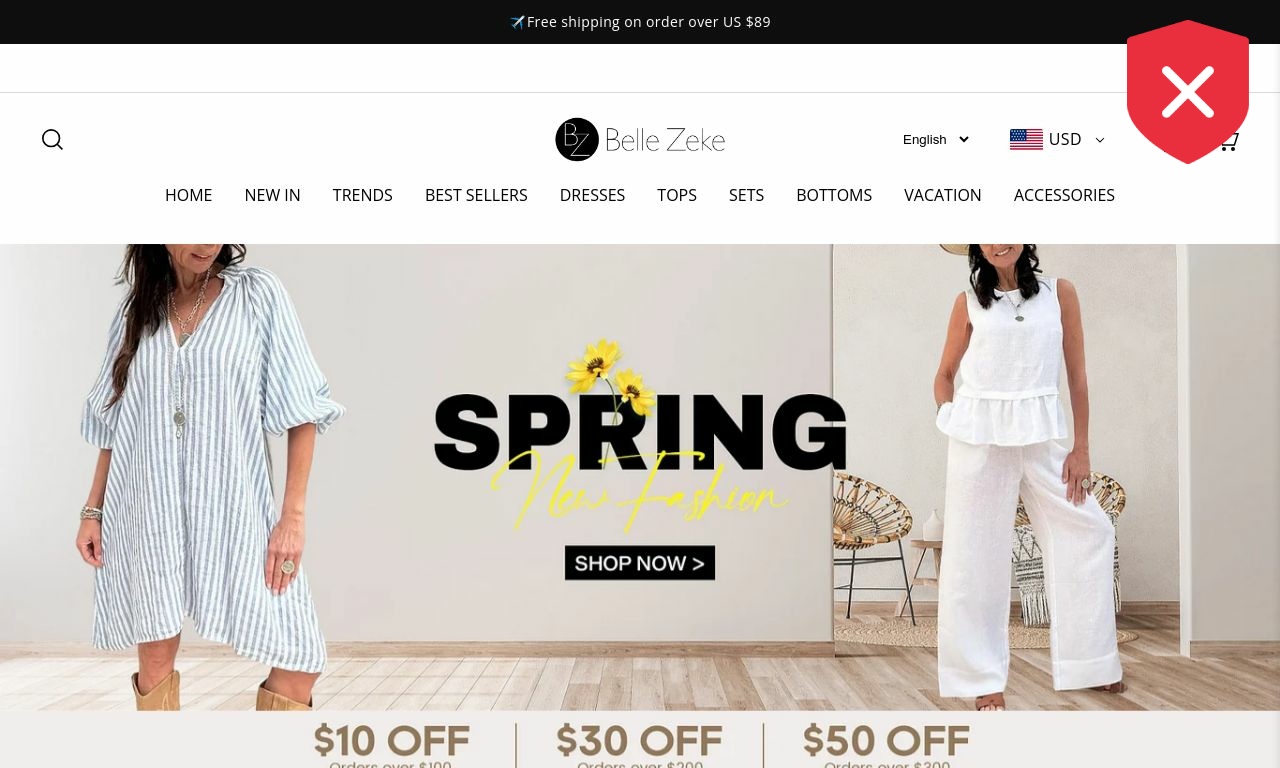Open the HOME menu item
Image resolution: width=1280 pixels, height=768 pixels.
coord(188,195)
